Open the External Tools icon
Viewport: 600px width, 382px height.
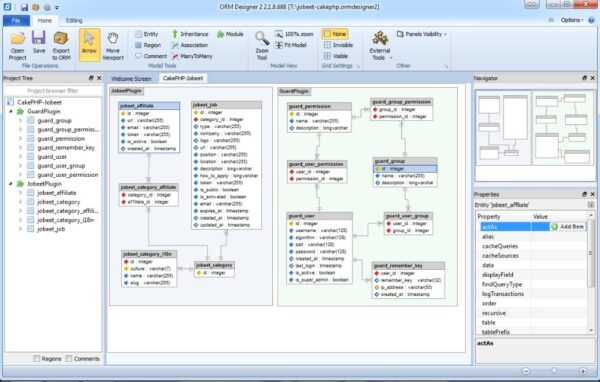[x=380, y=38]
